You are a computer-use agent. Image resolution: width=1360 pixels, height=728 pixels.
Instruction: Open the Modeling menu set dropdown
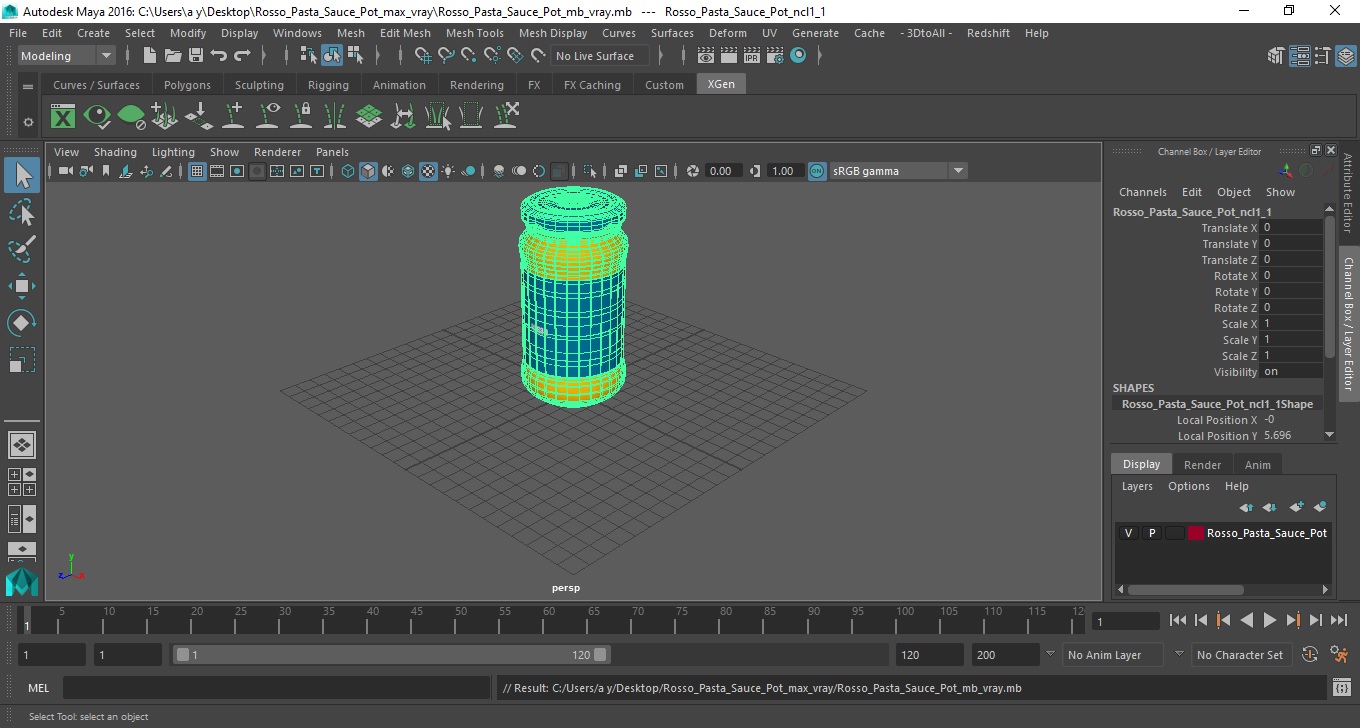point(66,56)
